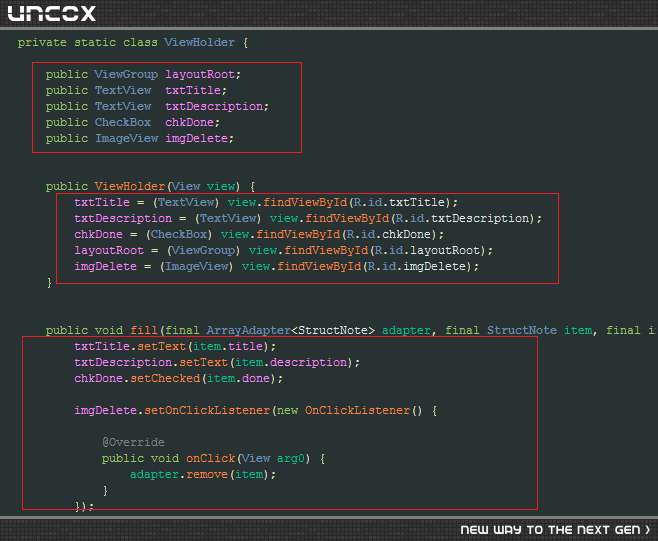The width and height of the screenshot is (658, 541).
Task: Click the 'public CheckBox chkDone;' declaration
Action: click(133, 122)
